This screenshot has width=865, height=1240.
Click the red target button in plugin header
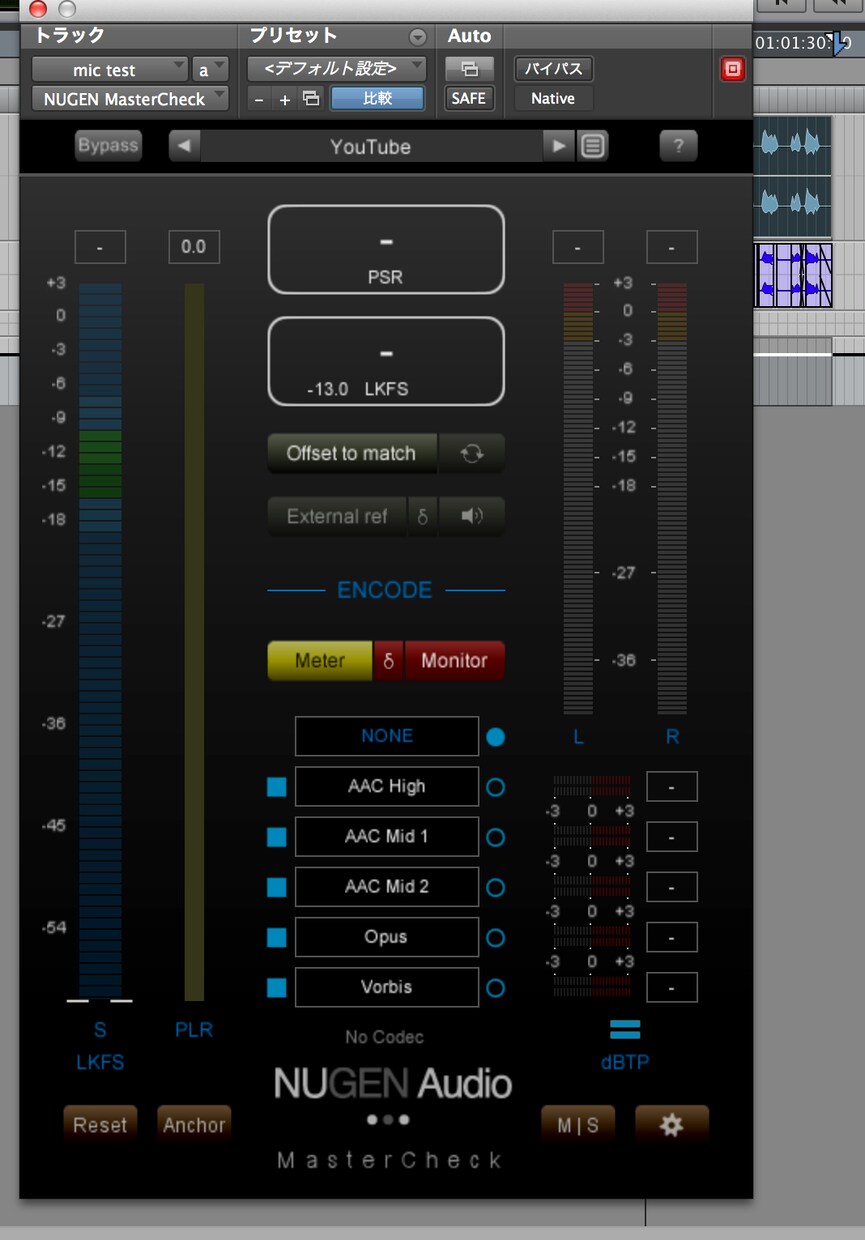click(x=733, y=69)
